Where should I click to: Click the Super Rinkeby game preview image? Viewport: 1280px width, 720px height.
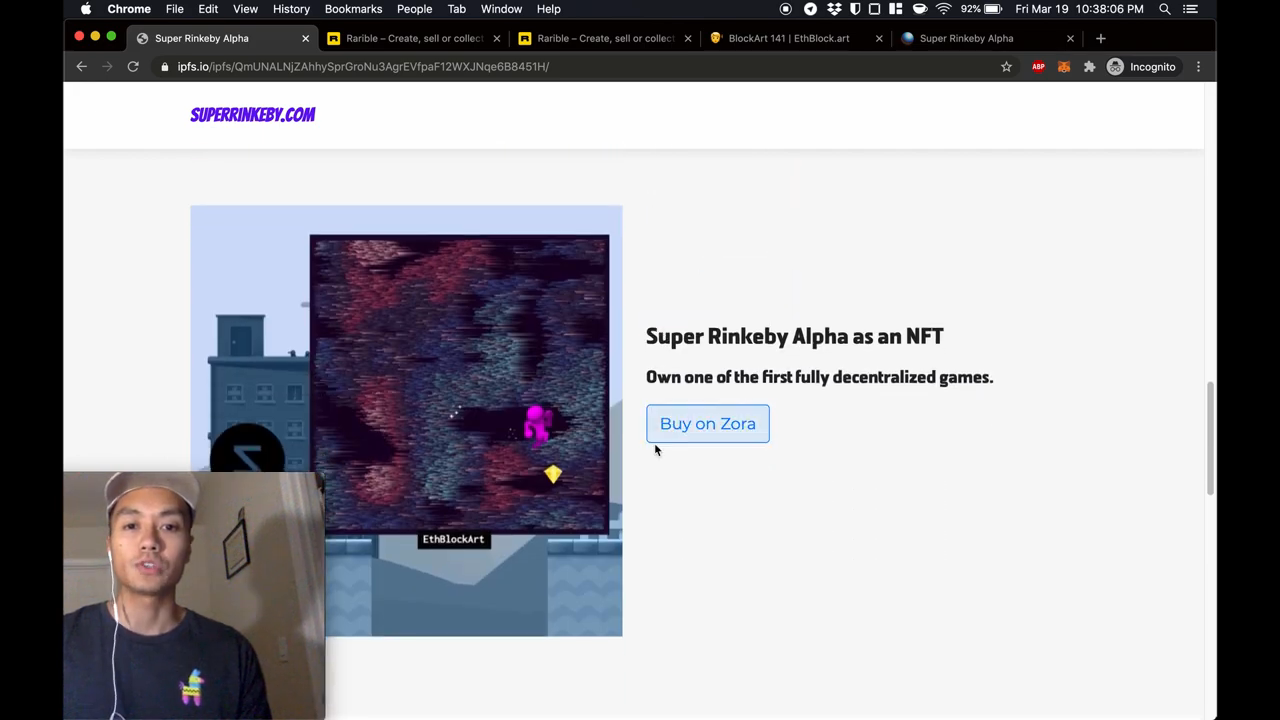(x=406, y=421)
